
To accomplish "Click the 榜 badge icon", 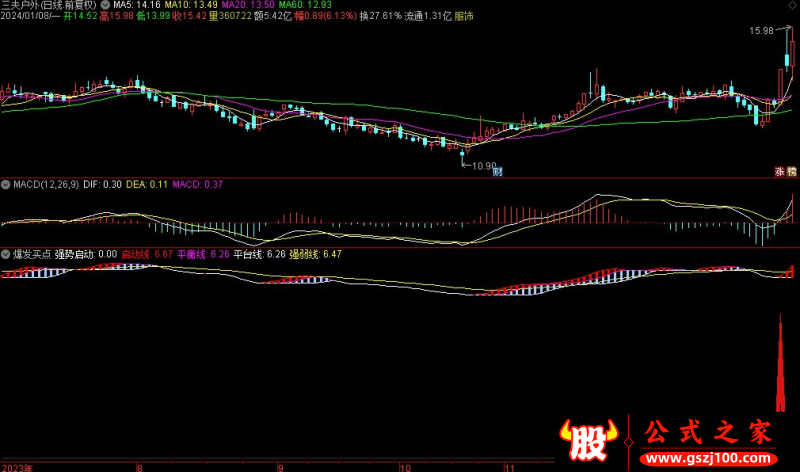I will point(791,172).
